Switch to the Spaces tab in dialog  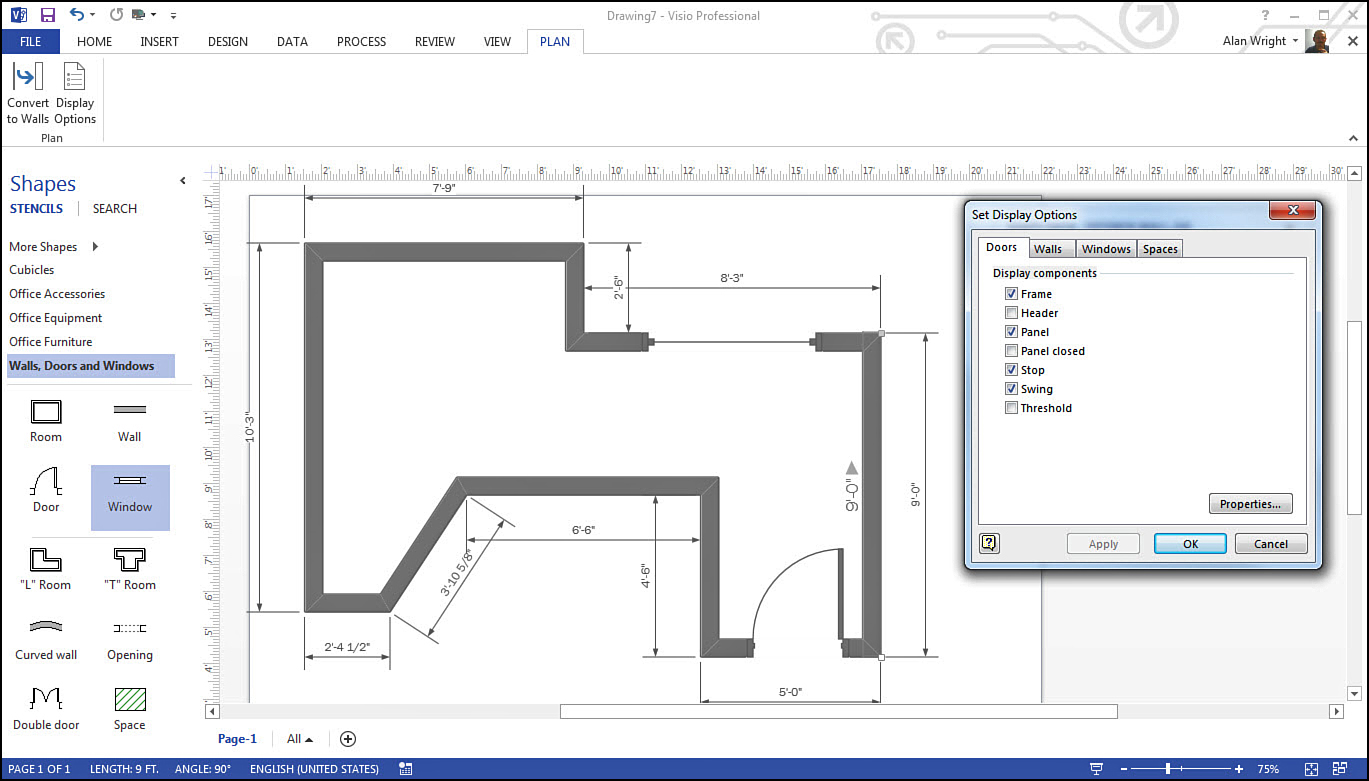(x=1160, y=249)
